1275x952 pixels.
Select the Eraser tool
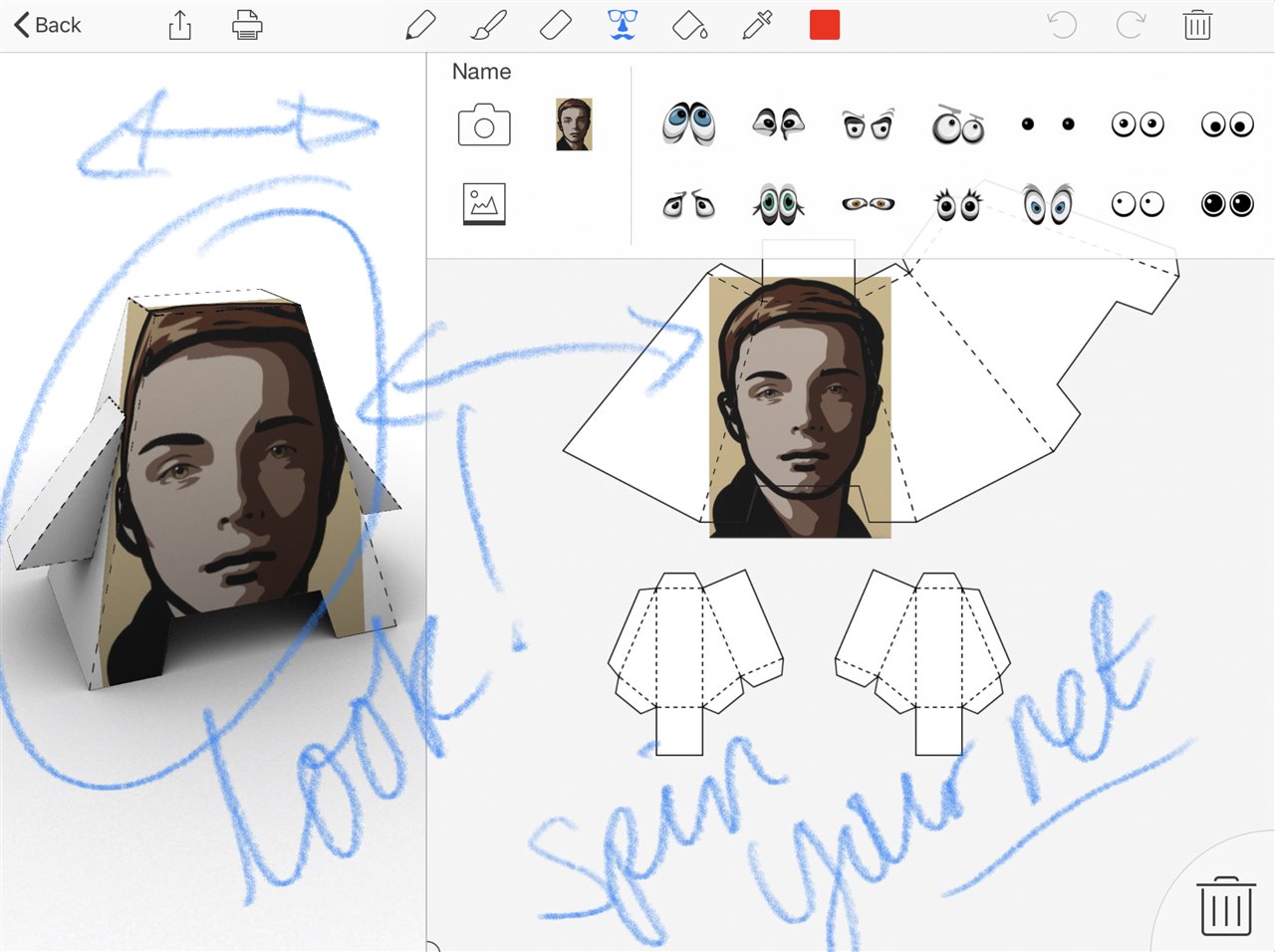[555, 25]
